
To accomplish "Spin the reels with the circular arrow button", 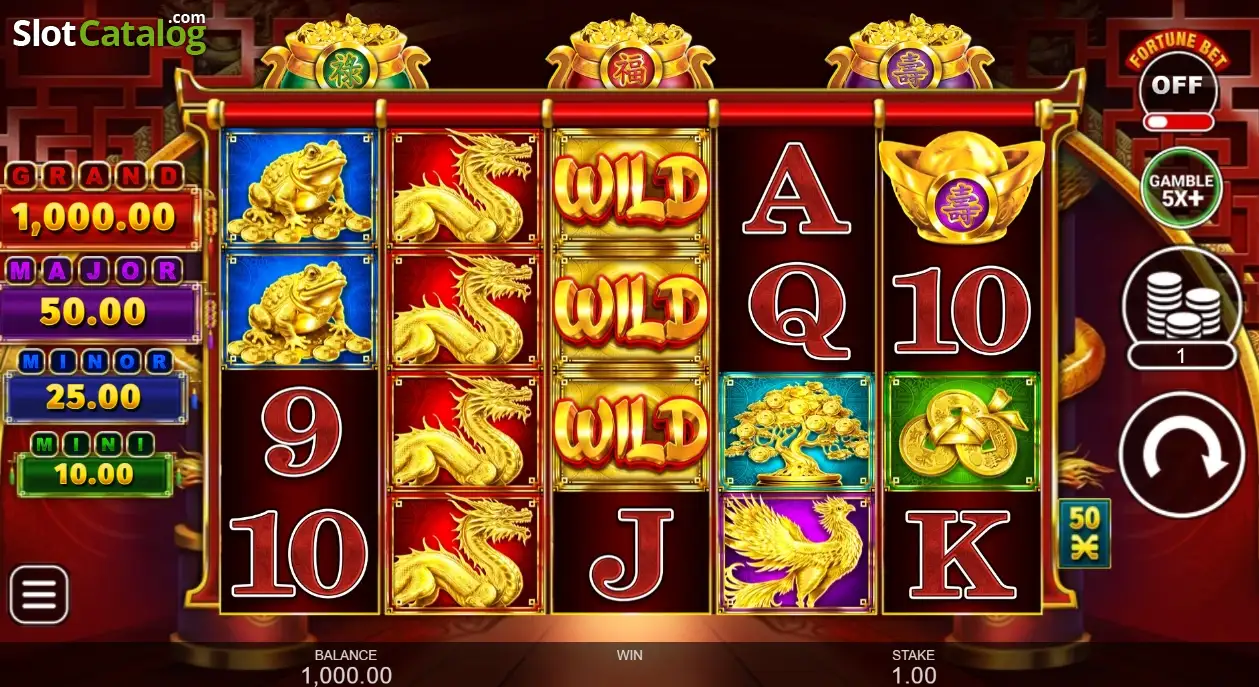I will tap(1180, 454).
